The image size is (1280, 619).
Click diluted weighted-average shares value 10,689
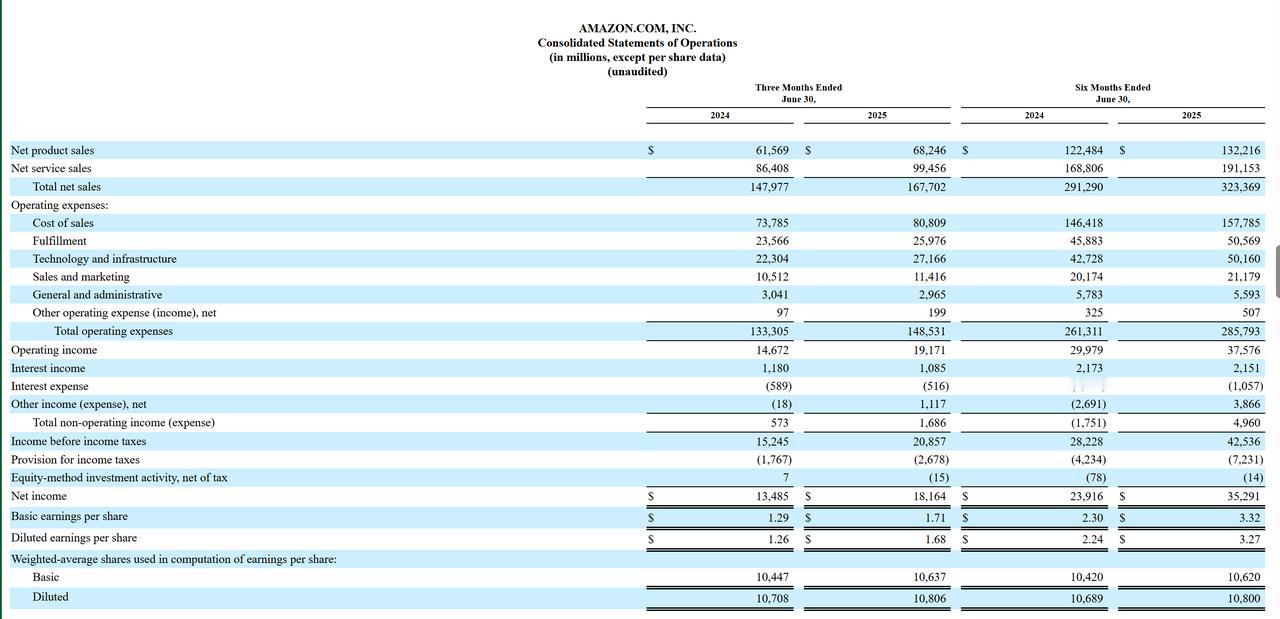click(x=1086, y=598)
